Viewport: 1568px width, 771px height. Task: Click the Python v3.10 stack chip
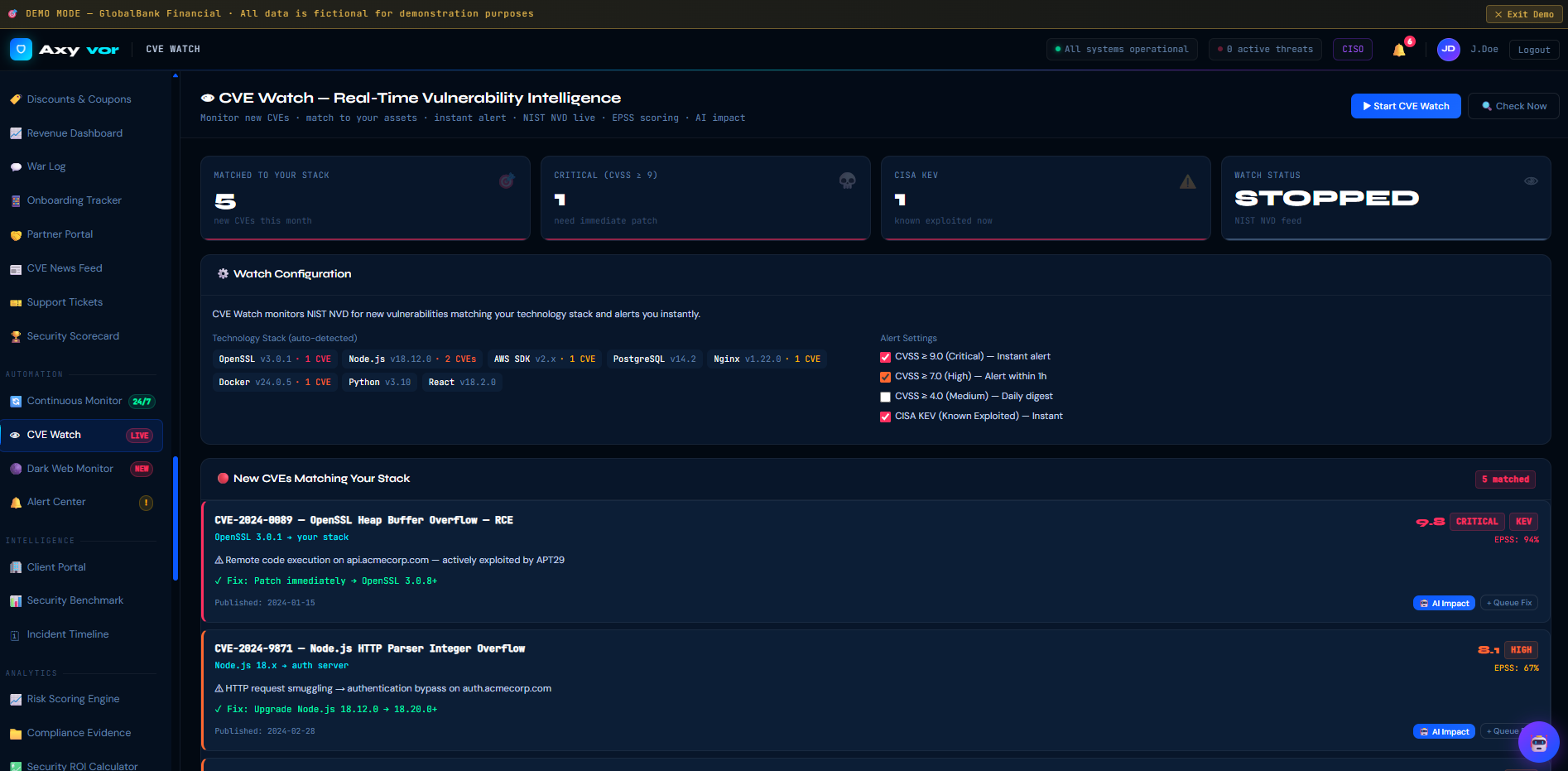pos(380,383)
